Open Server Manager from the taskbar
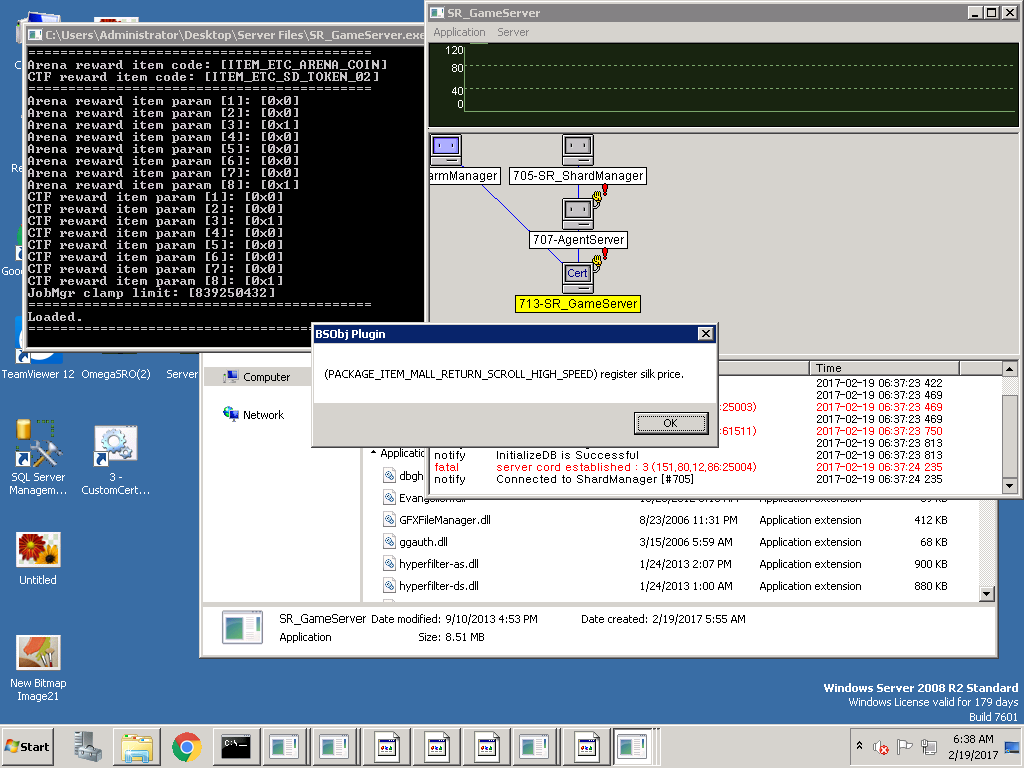The image size is (1024, 768). [x=88, y=746]
